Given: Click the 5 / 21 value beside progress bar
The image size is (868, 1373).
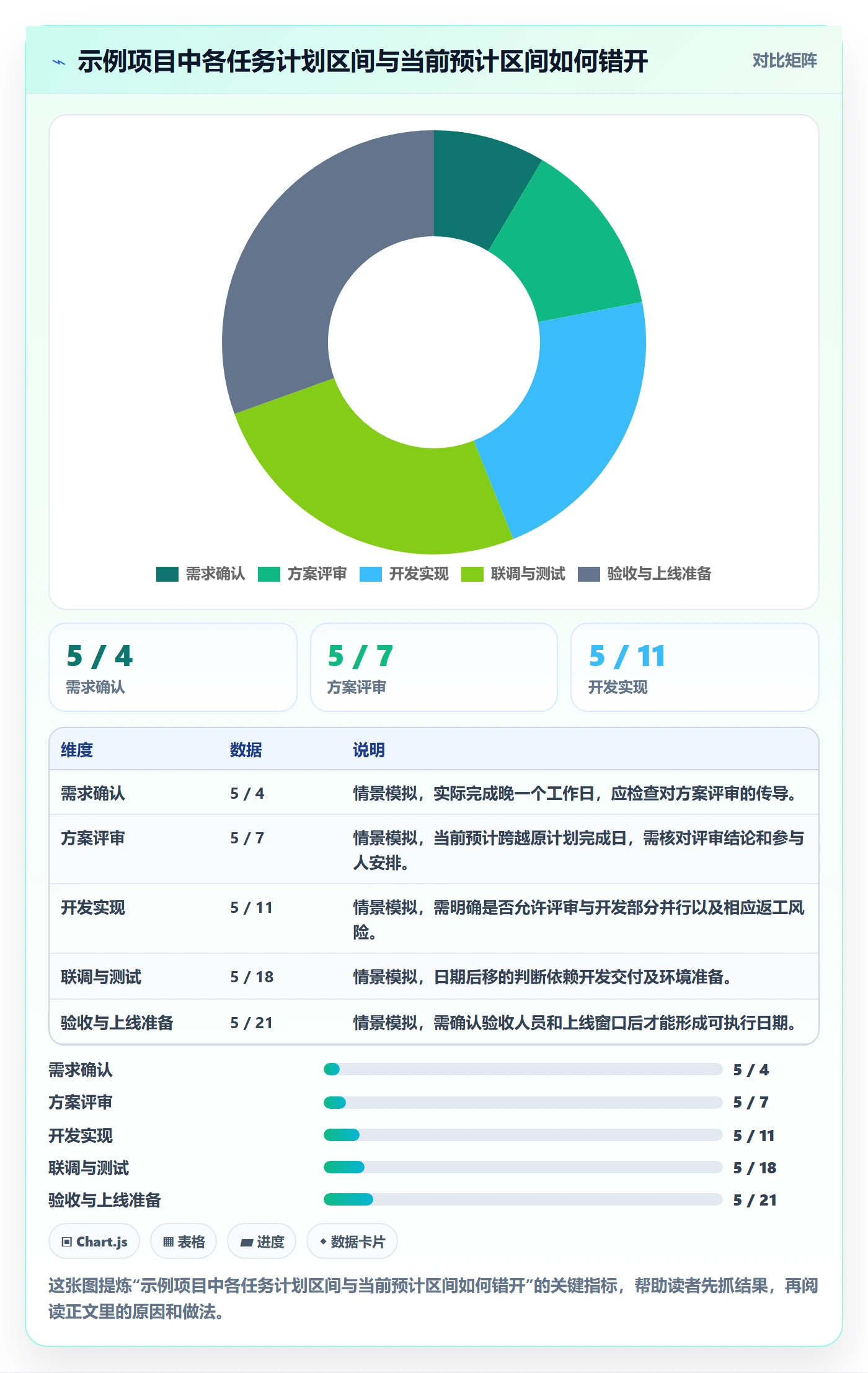Looking at the screenshot, I should (x=755, y=1201).
